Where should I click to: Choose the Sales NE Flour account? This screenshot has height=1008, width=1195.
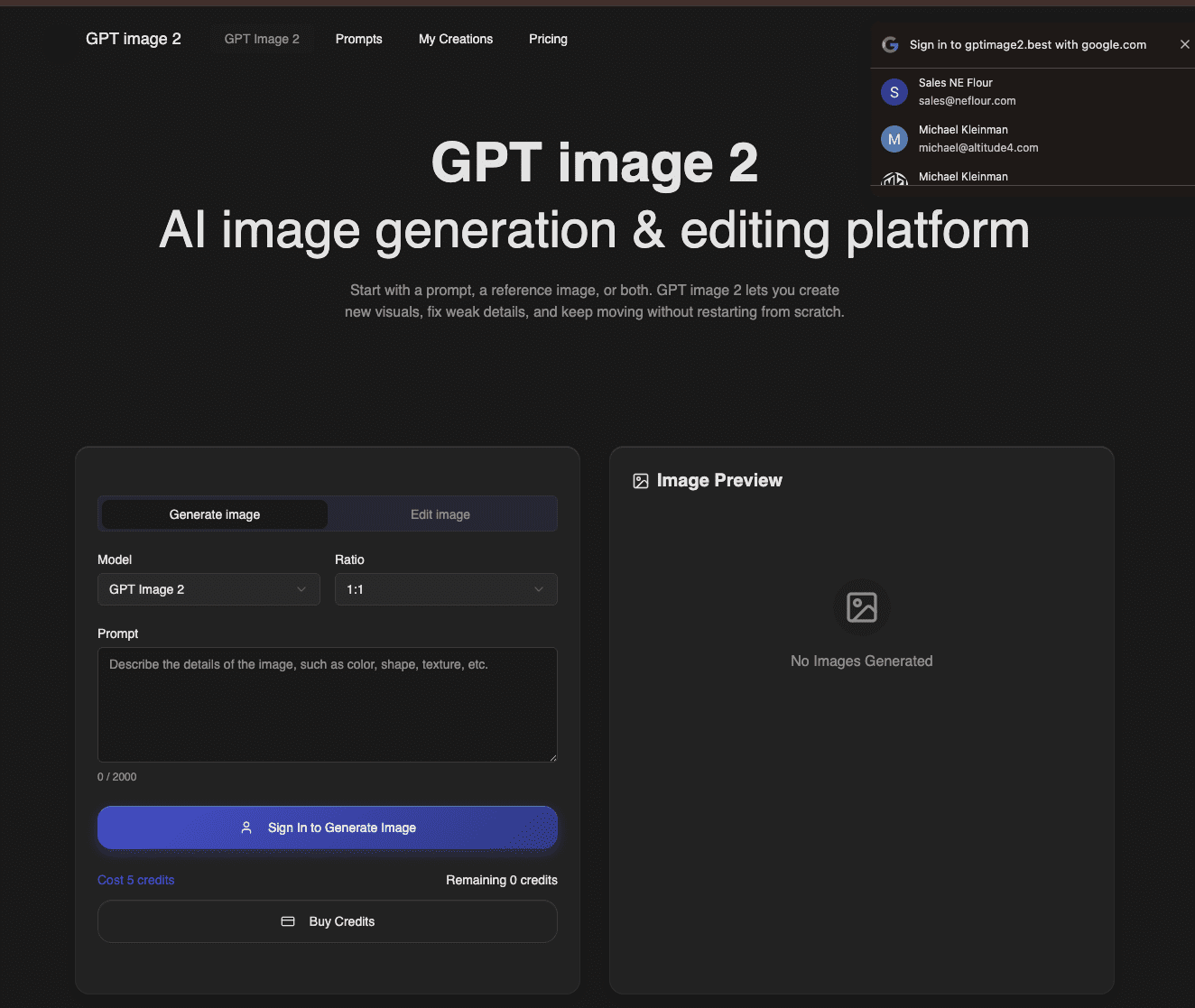click(1033, 92)
